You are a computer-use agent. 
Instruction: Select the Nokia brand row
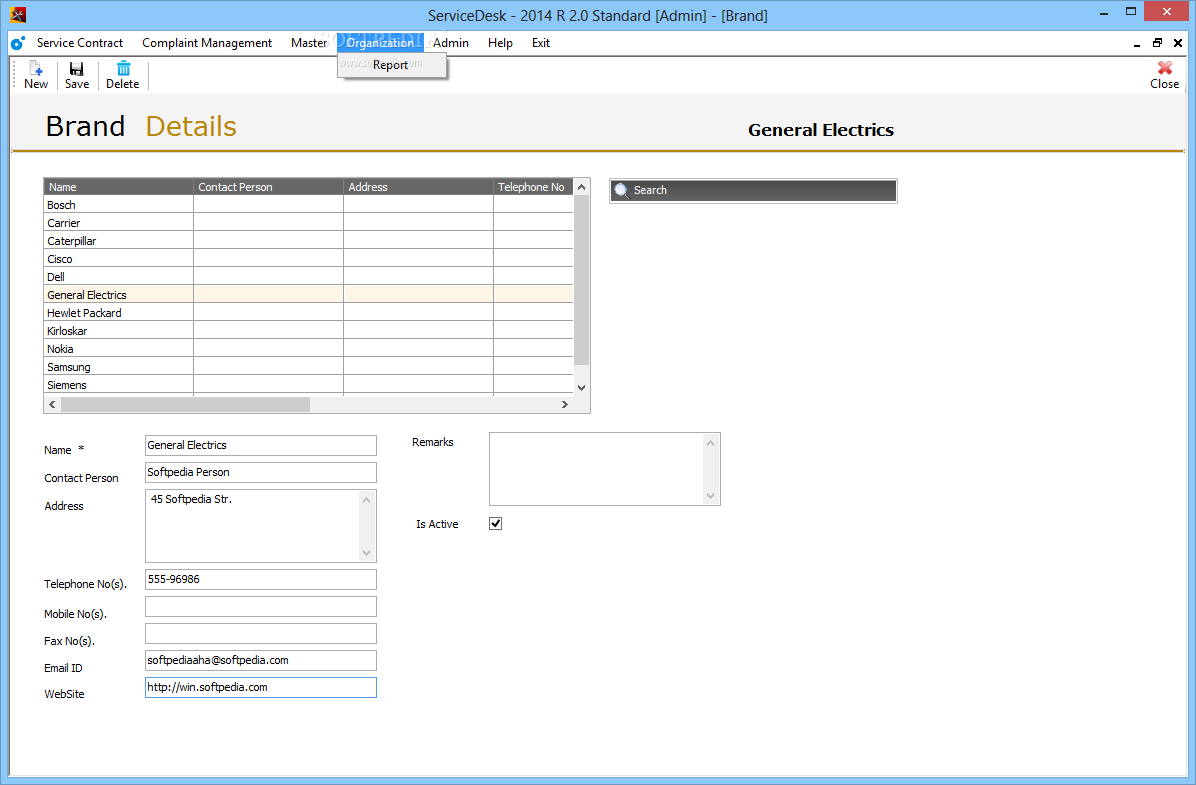[308, 349]
